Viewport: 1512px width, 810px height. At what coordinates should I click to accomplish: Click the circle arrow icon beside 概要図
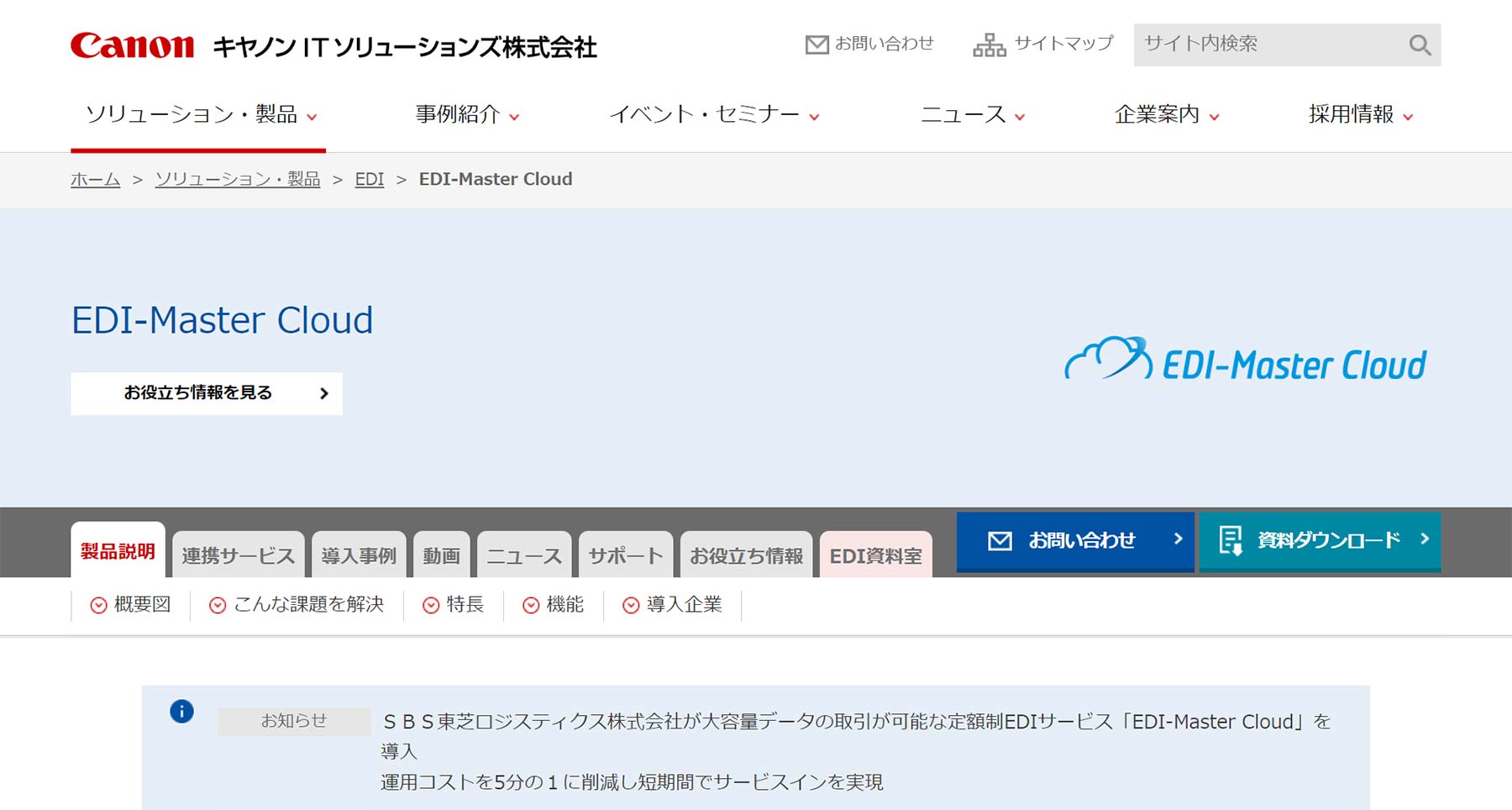click(x=98, y=605)
